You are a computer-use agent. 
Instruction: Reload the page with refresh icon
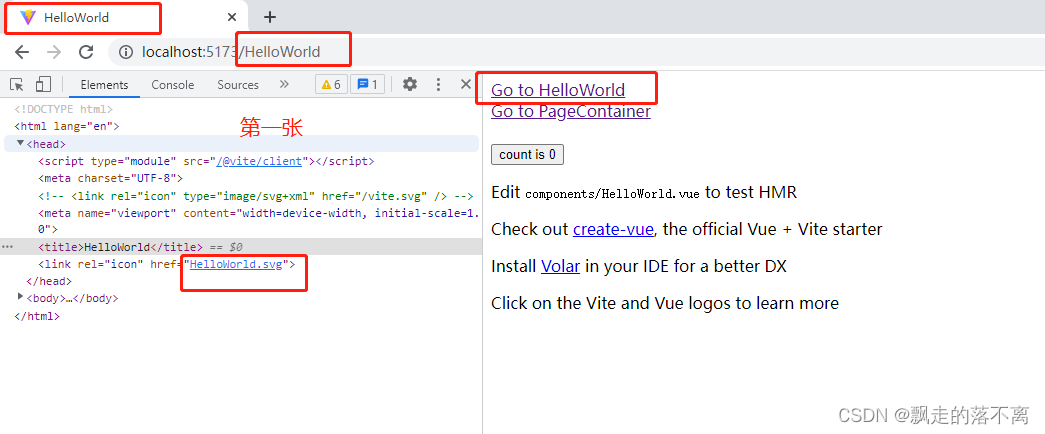(86, 52)
